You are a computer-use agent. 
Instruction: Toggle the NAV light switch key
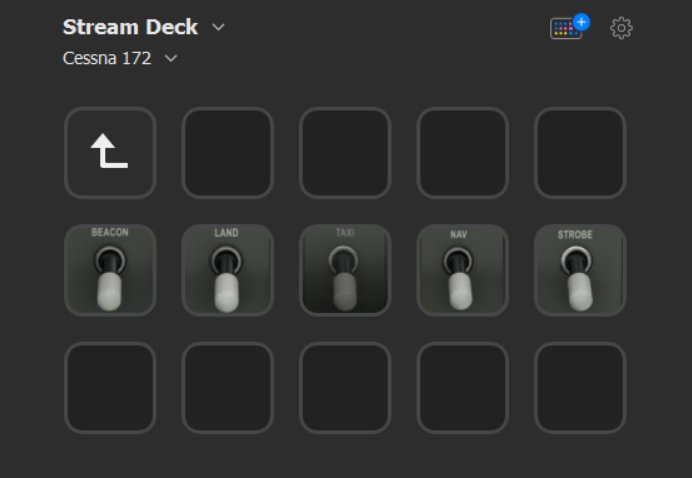pyautogui.click(x=463, y=270)
